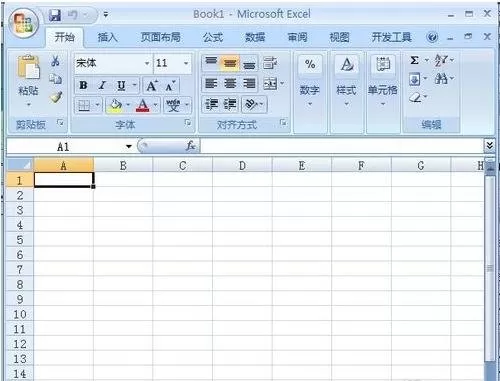Open the 开发工具 ribbon tab

click(391, 37)
